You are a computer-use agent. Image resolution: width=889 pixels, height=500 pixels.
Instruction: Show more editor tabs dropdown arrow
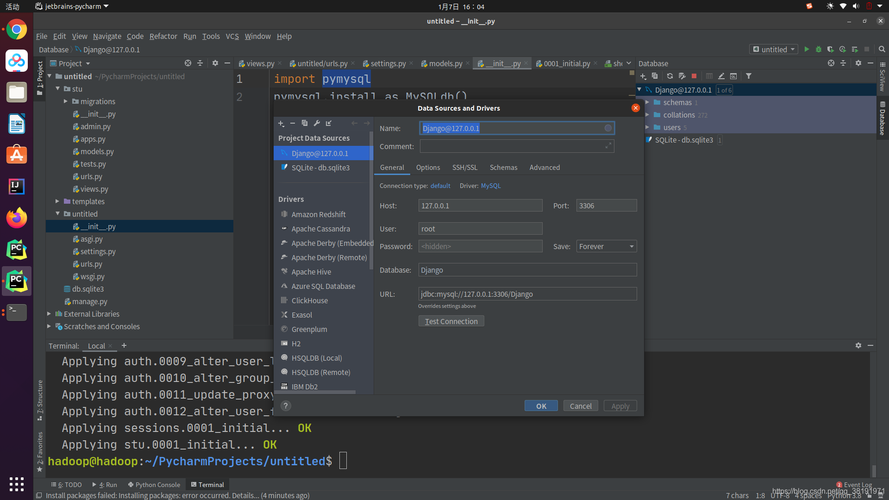coord(628,63)
